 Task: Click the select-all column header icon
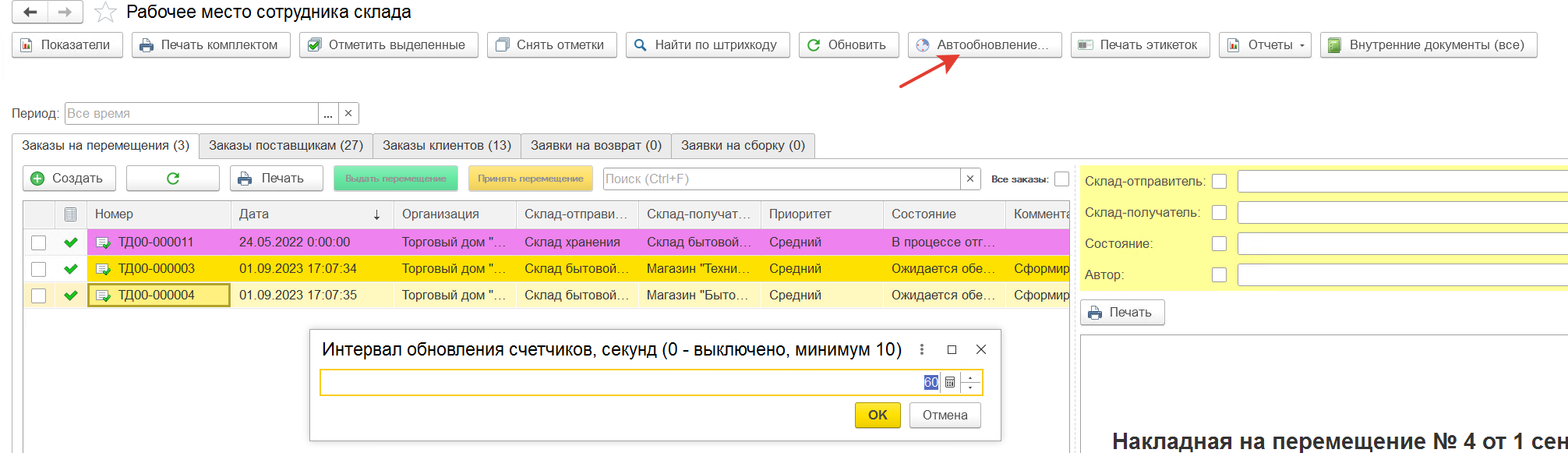pyautogui.click(x=70, y=214)
